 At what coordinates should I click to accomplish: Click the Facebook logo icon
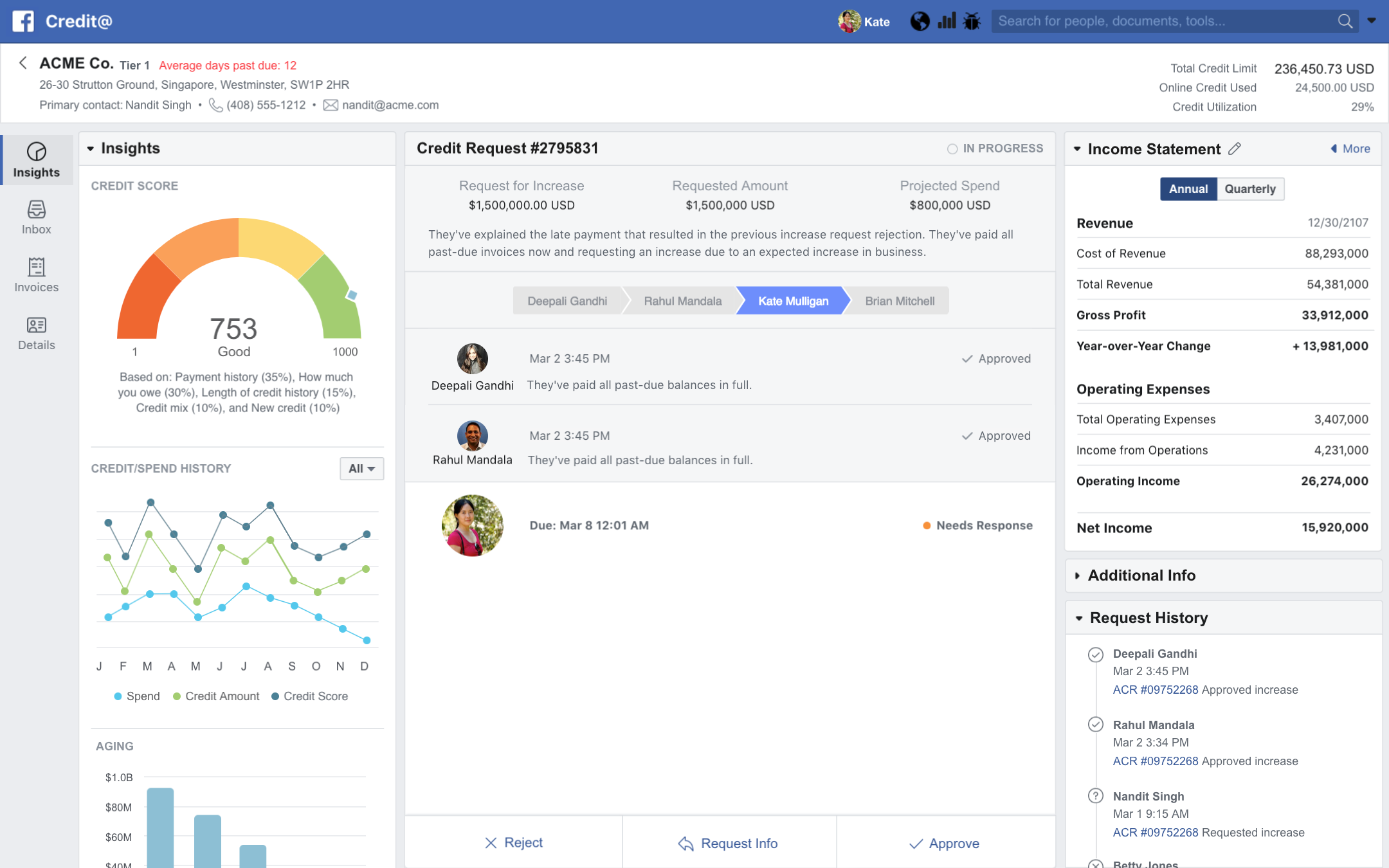click(23, 21)
